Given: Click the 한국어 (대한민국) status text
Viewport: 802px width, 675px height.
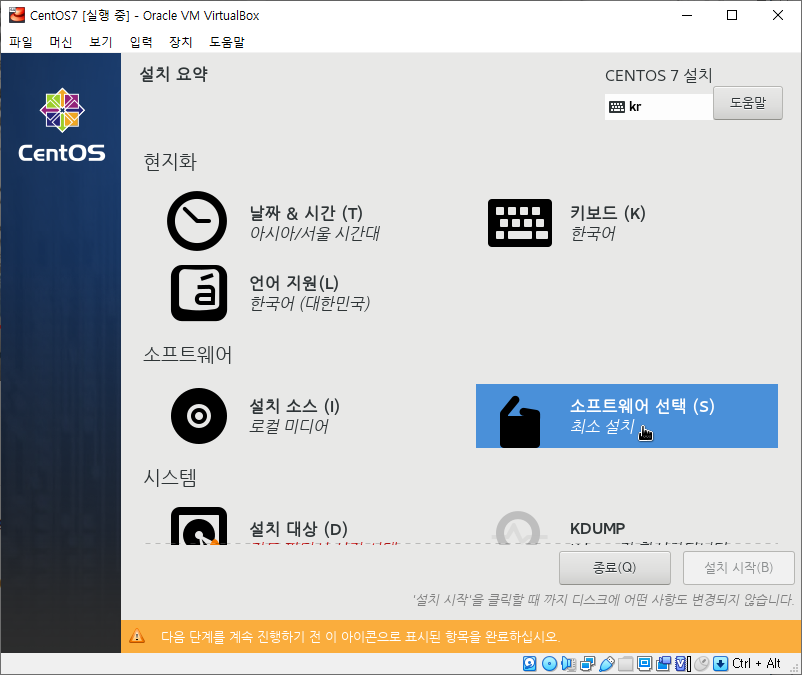Looking at the screenshot, I should (309, 304).
